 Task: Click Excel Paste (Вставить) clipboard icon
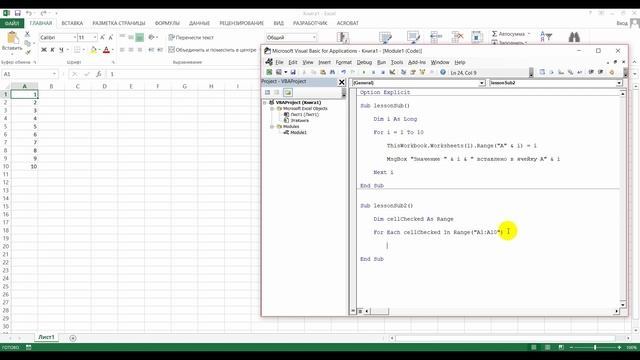click(12, 38)
